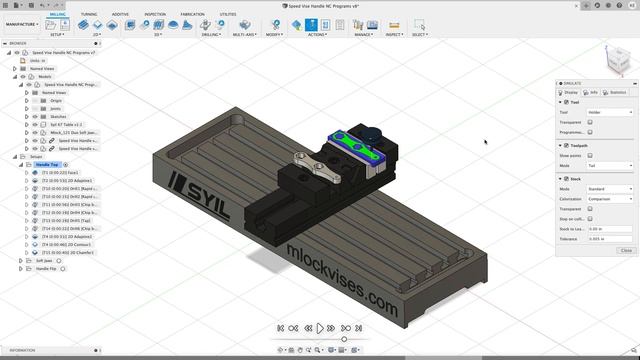Click the Select cursor tool
The width and height of the screenshot is (640, 360).
pos(419,25)
